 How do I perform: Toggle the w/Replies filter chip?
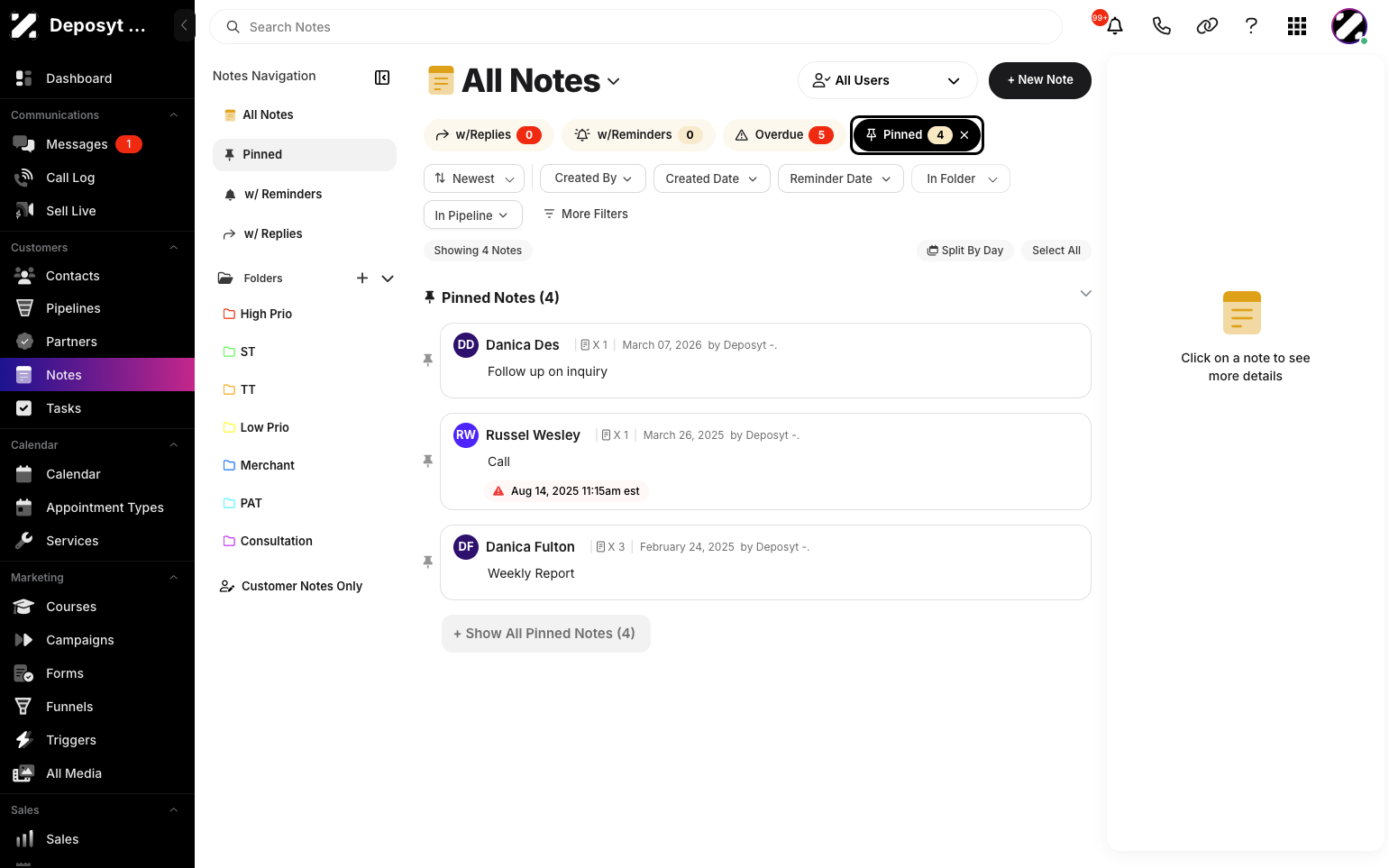pos(489,135)
